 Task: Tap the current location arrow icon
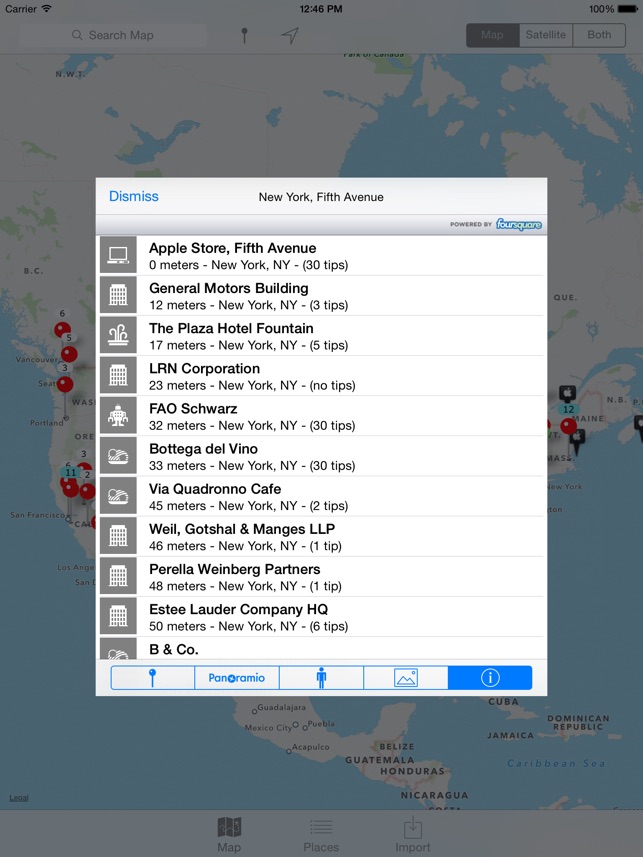click(x=290, y=36)
